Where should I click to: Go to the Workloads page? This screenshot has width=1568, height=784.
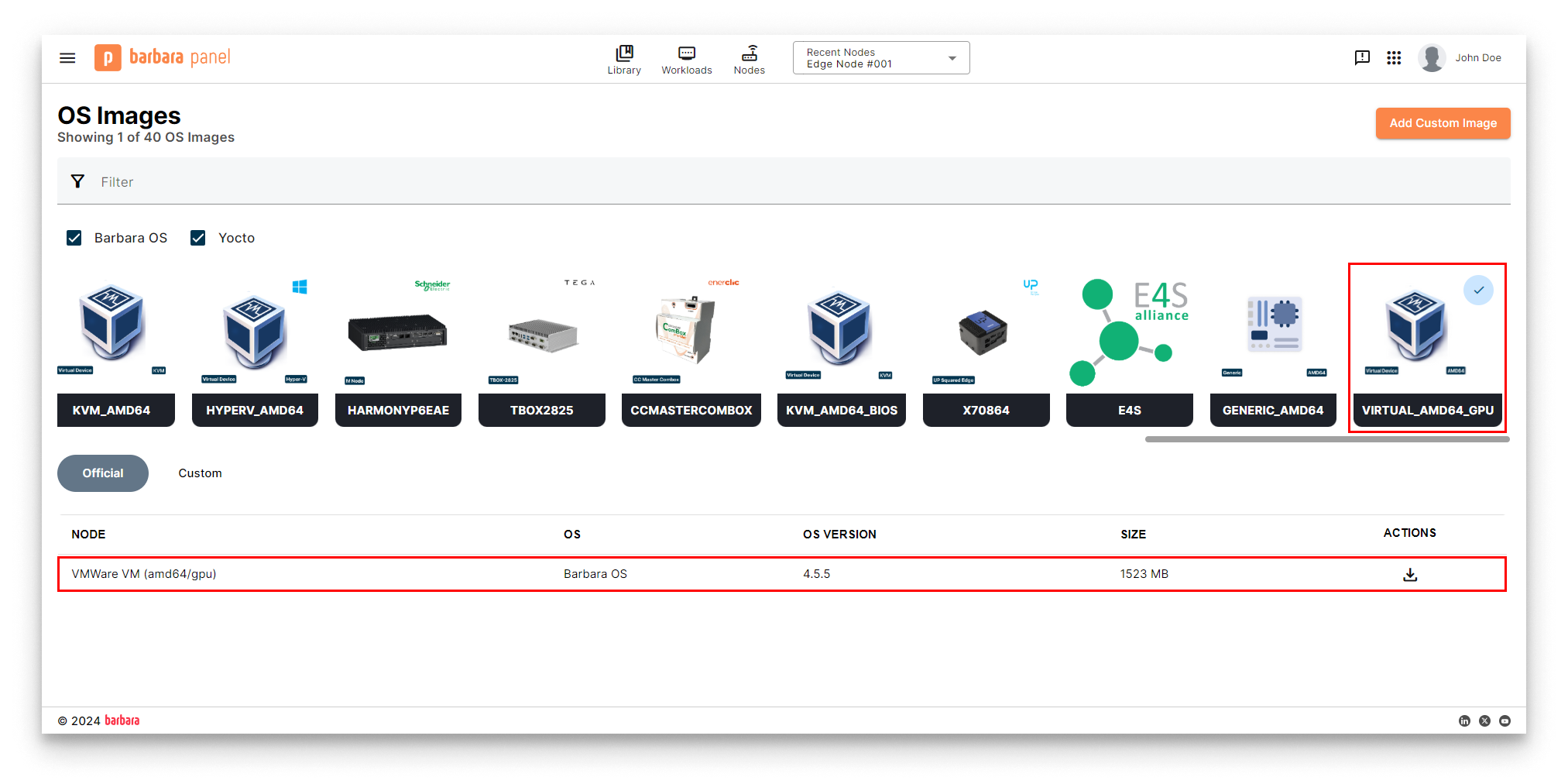coord(686,60)
